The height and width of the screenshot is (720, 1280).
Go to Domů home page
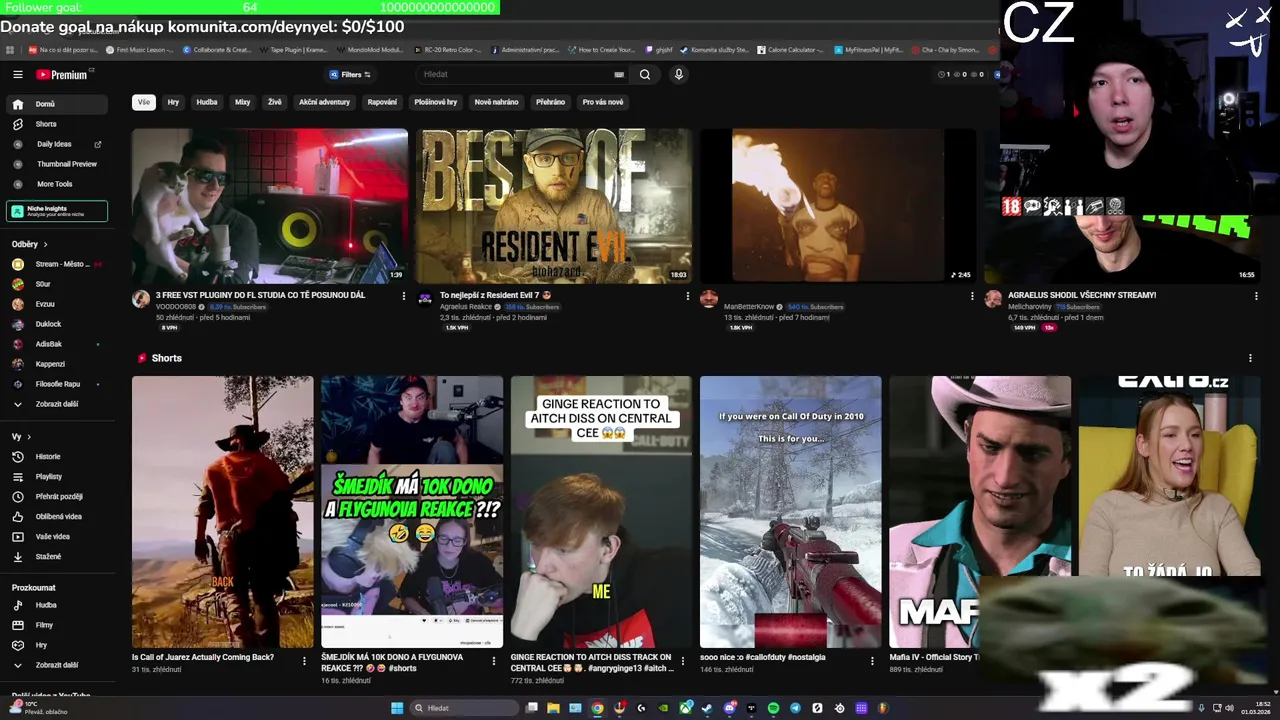tap(57, 104)
